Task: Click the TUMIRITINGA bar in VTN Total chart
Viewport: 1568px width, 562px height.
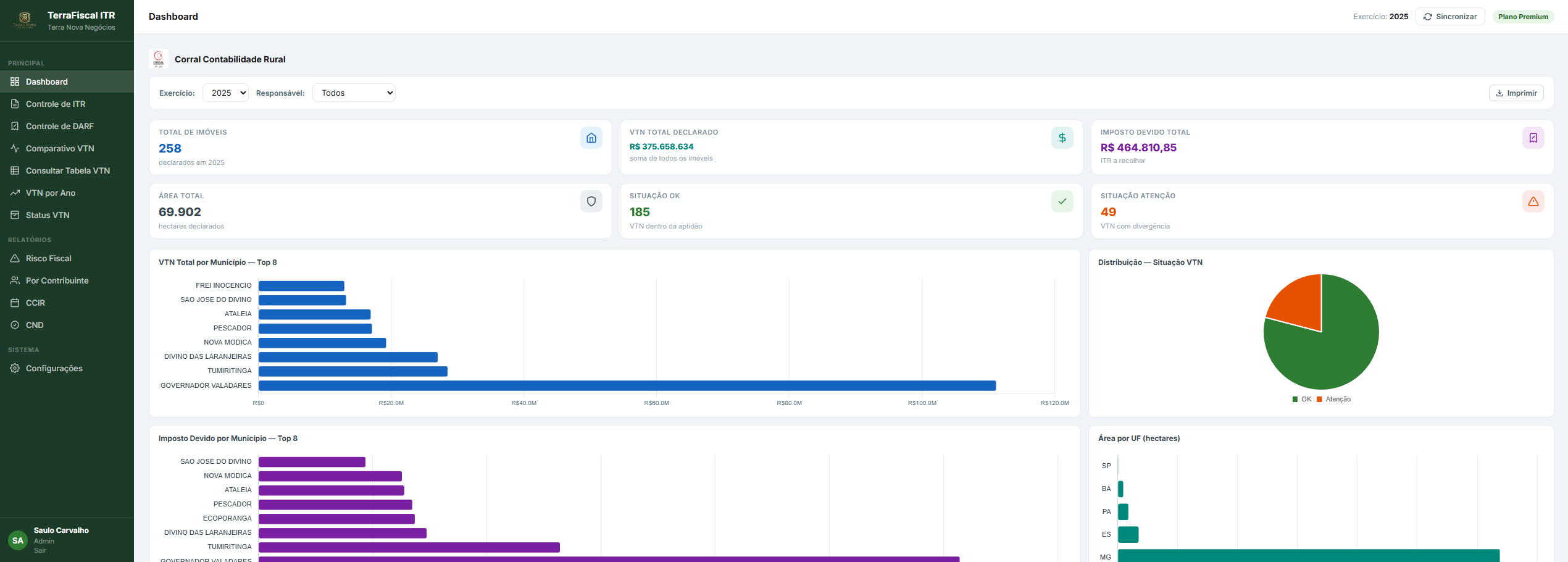Action: [x=353, y=371]
